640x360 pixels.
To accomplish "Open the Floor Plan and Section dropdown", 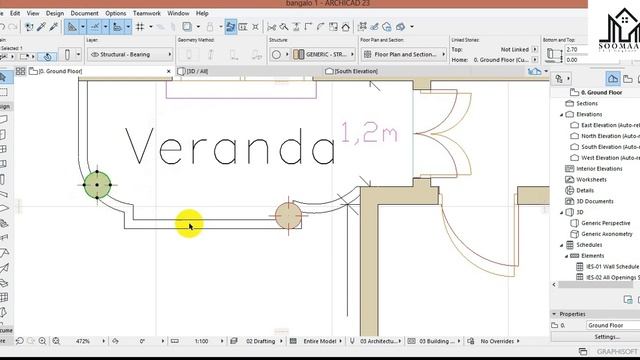I will (x=404, y=54).
